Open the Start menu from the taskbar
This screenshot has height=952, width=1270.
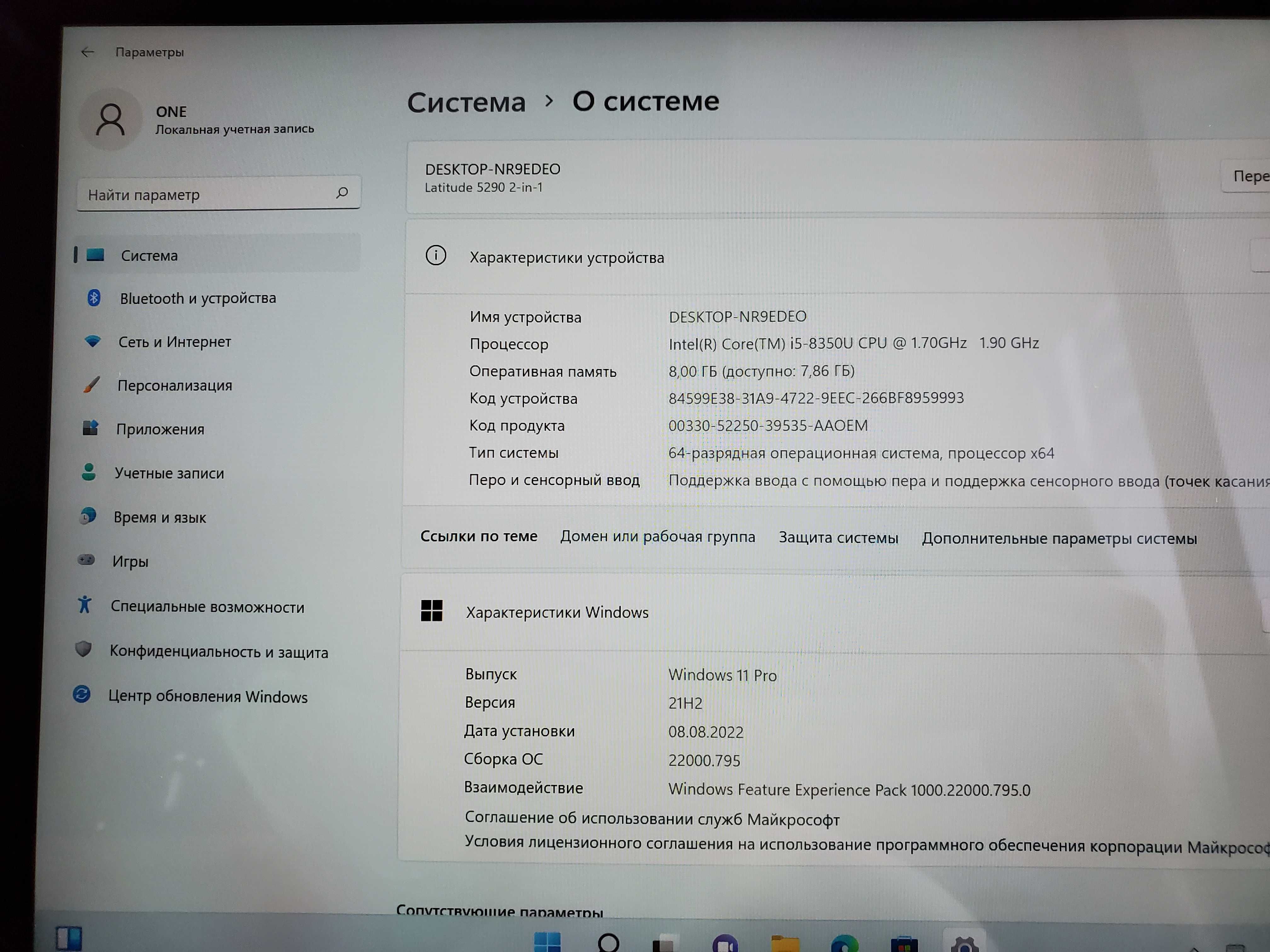click(547, 941)
